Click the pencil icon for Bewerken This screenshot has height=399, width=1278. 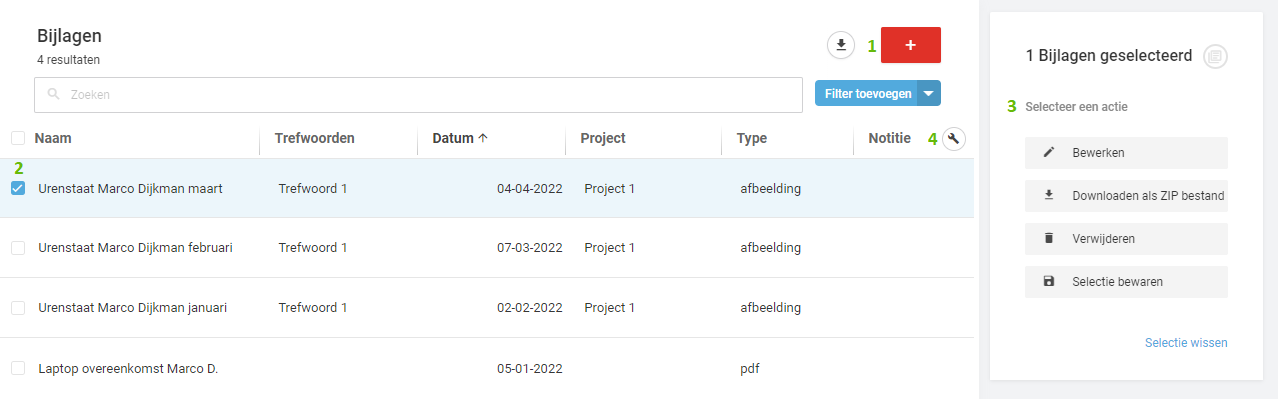click(1049, 153)
